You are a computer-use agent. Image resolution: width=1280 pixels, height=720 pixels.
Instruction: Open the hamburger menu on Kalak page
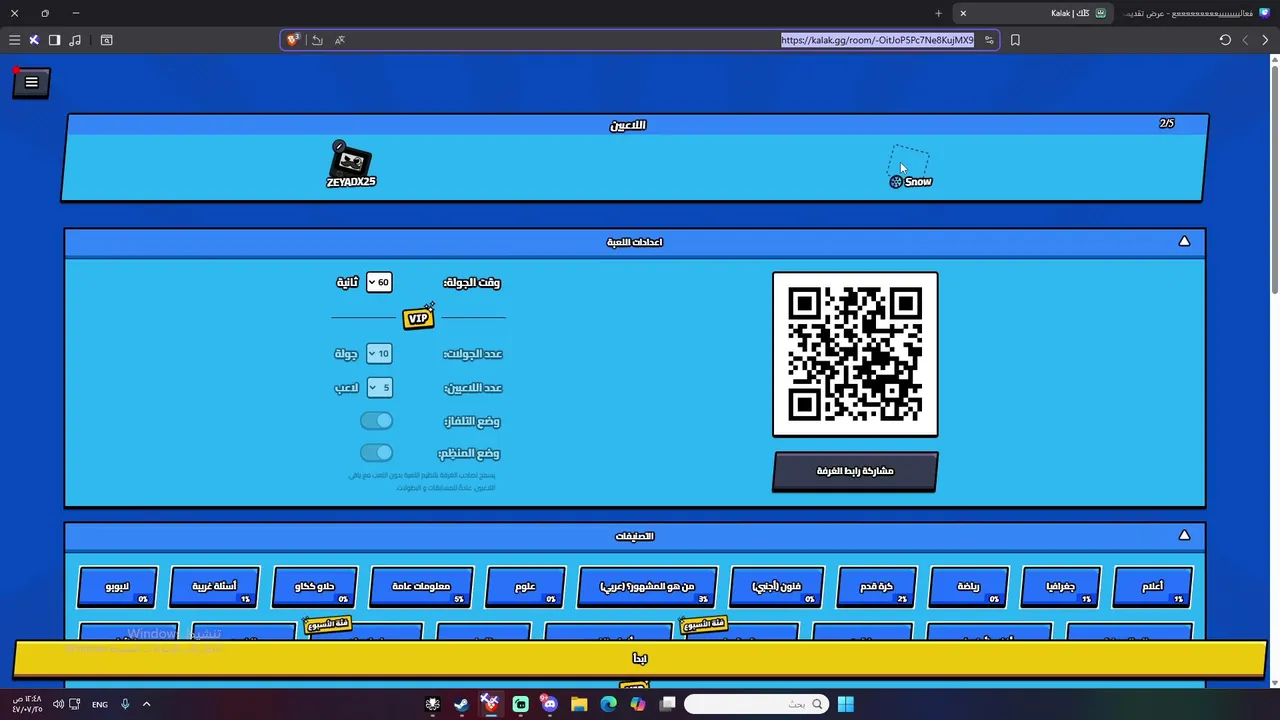tap(31, 83)
